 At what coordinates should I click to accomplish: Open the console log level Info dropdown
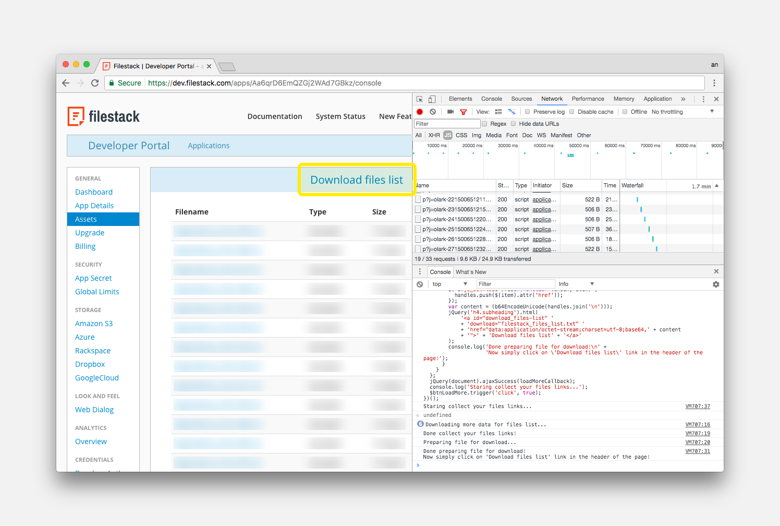pos(576,284)
